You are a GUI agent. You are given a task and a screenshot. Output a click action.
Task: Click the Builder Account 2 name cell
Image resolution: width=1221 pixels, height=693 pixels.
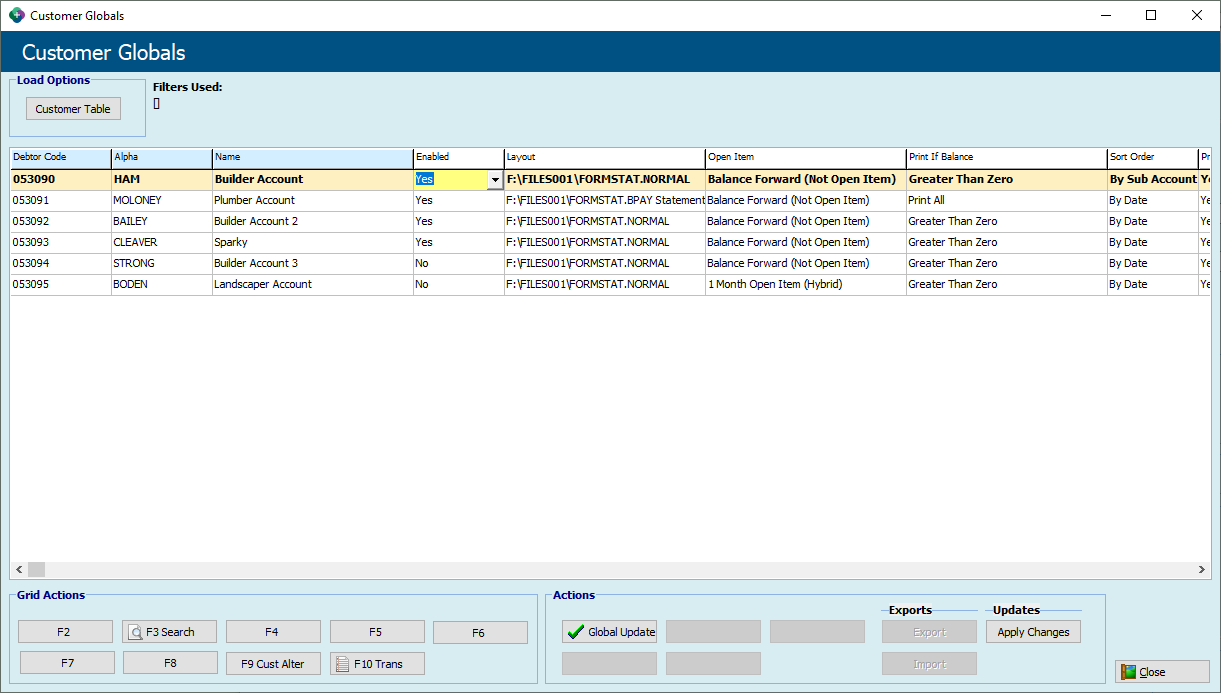pyautogui.click(x=313, y=221)
